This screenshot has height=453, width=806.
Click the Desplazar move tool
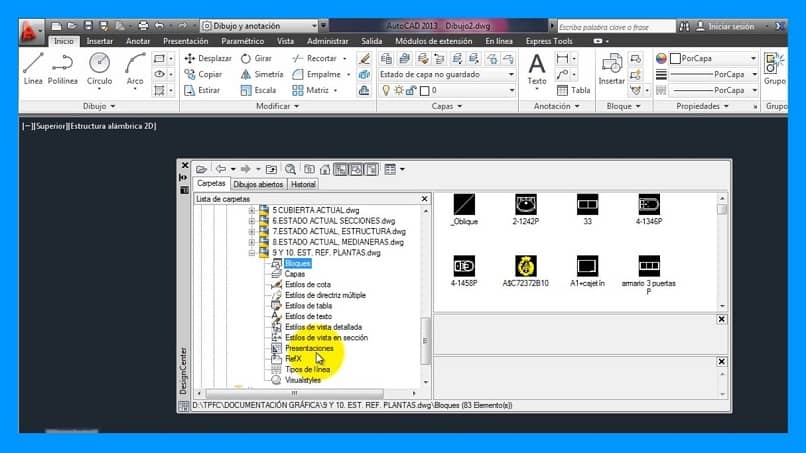208,58
